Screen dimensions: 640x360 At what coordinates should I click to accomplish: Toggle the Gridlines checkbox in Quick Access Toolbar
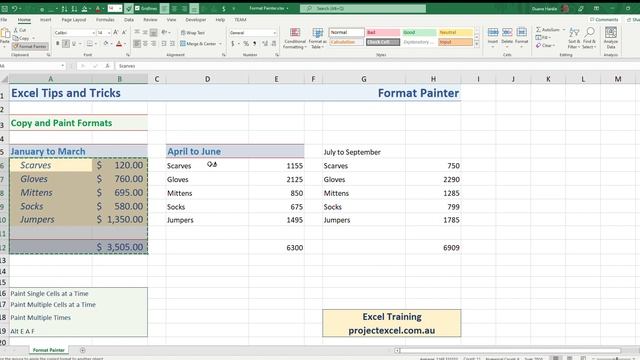[138, 8]
